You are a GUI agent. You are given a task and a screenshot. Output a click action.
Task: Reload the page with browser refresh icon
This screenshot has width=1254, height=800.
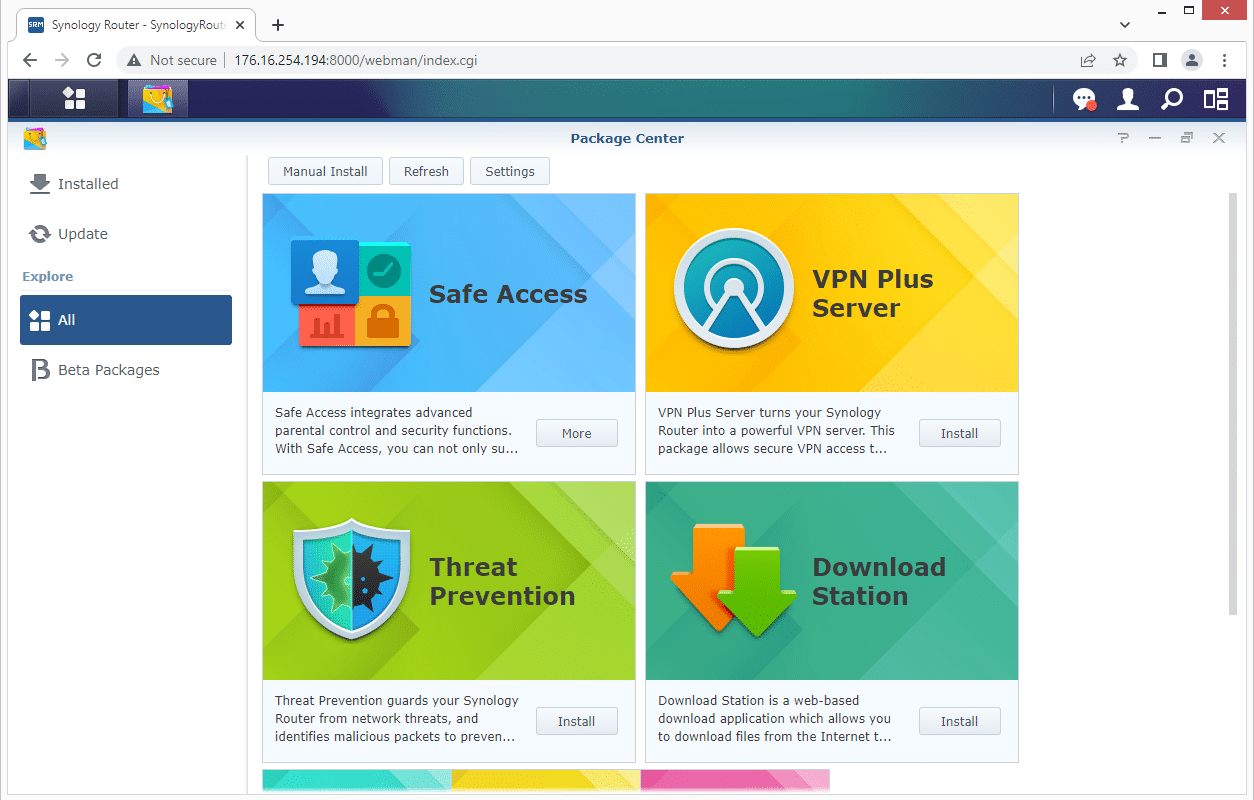point(94,60)
